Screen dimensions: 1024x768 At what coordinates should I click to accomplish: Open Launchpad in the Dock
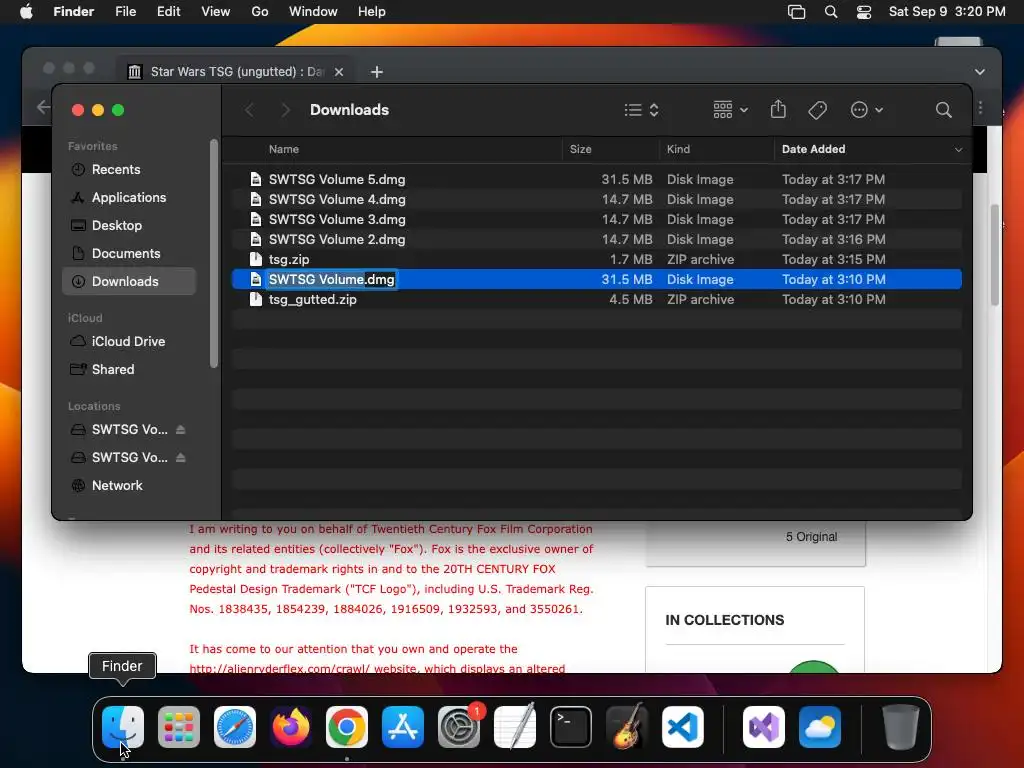[x=179, y=727]
